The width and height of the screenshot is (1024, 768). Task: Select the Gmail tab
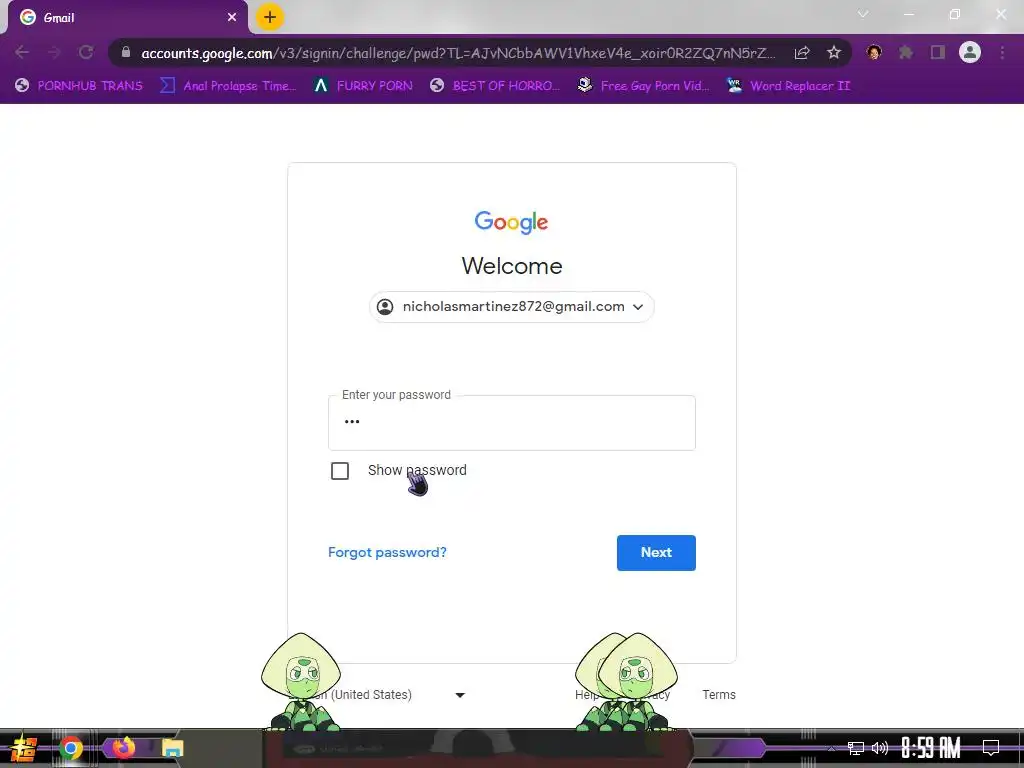tap(127, 18)
